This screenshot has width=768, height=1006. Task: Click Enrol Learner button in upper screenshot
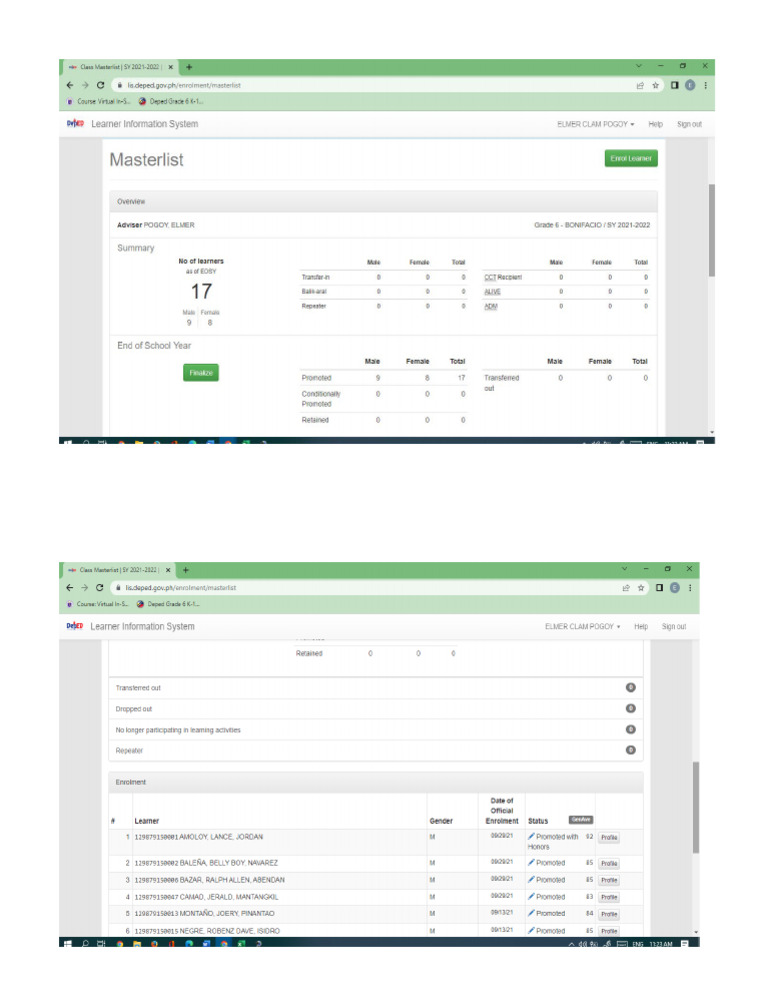(x=631, y=158)
